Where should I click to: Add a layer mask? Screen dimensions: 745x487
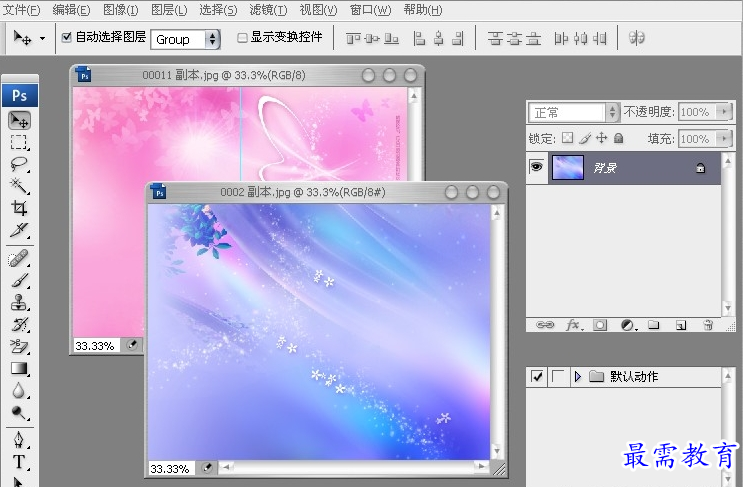[600, 325]
